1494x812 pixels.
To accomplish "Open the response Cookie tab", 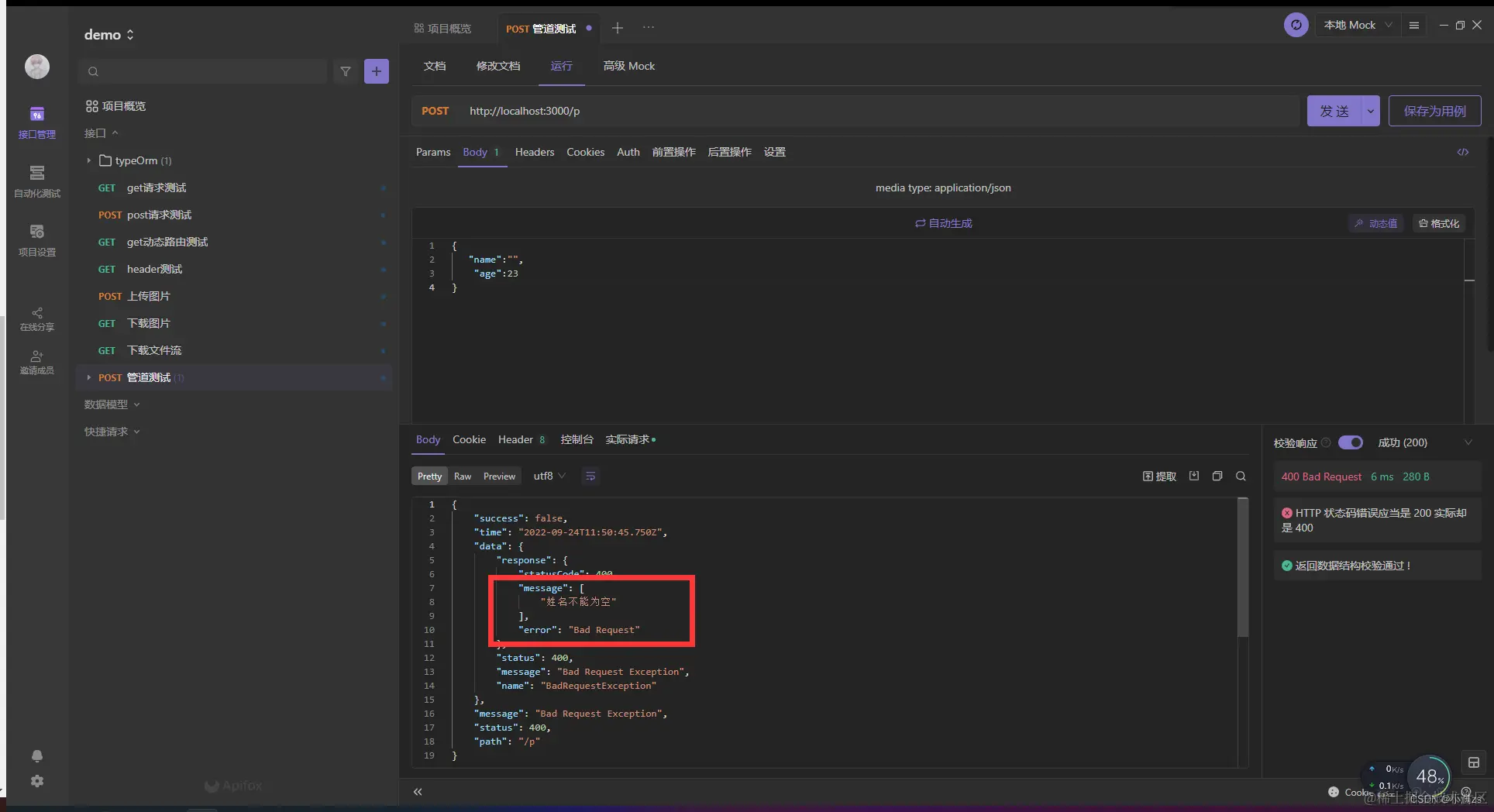I will click(469, 439).
